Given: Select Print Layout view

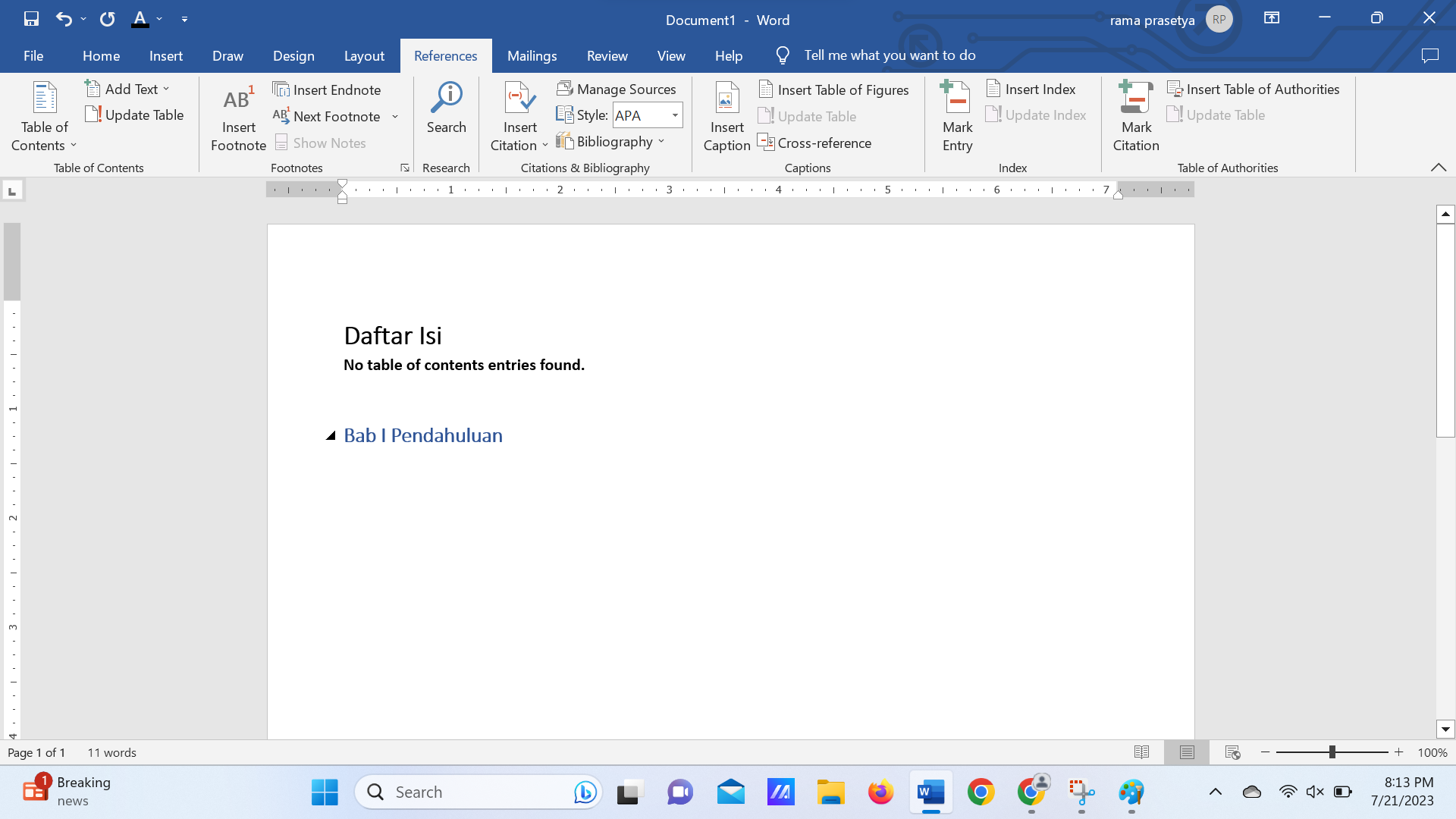Looking at the screenshot, I should [x=1187, y=752].
